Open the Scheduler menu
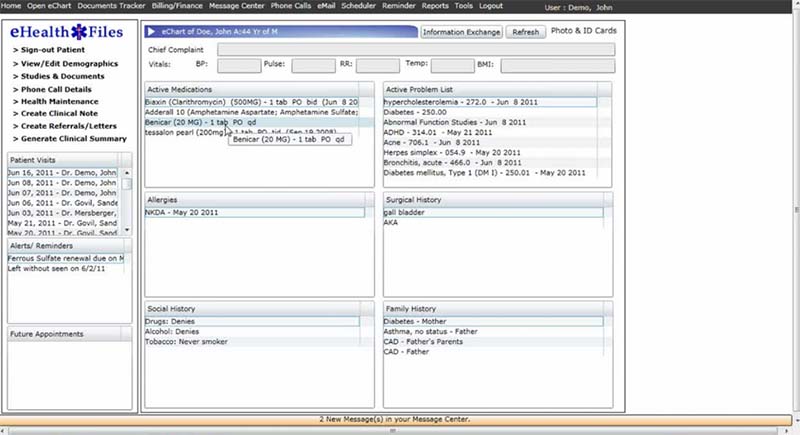Screen dimensions: 800x435 click(x=358, y=6)
